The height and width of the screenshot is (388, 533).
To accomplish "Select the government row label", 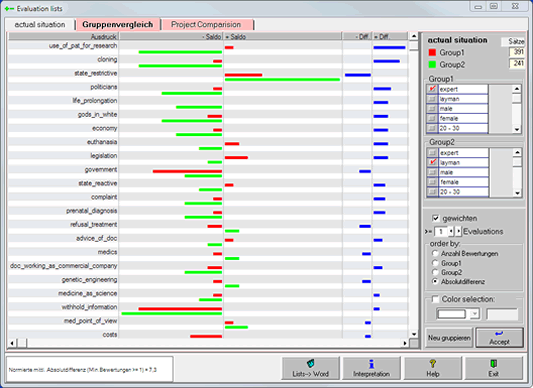I will [x=101, y=169].
